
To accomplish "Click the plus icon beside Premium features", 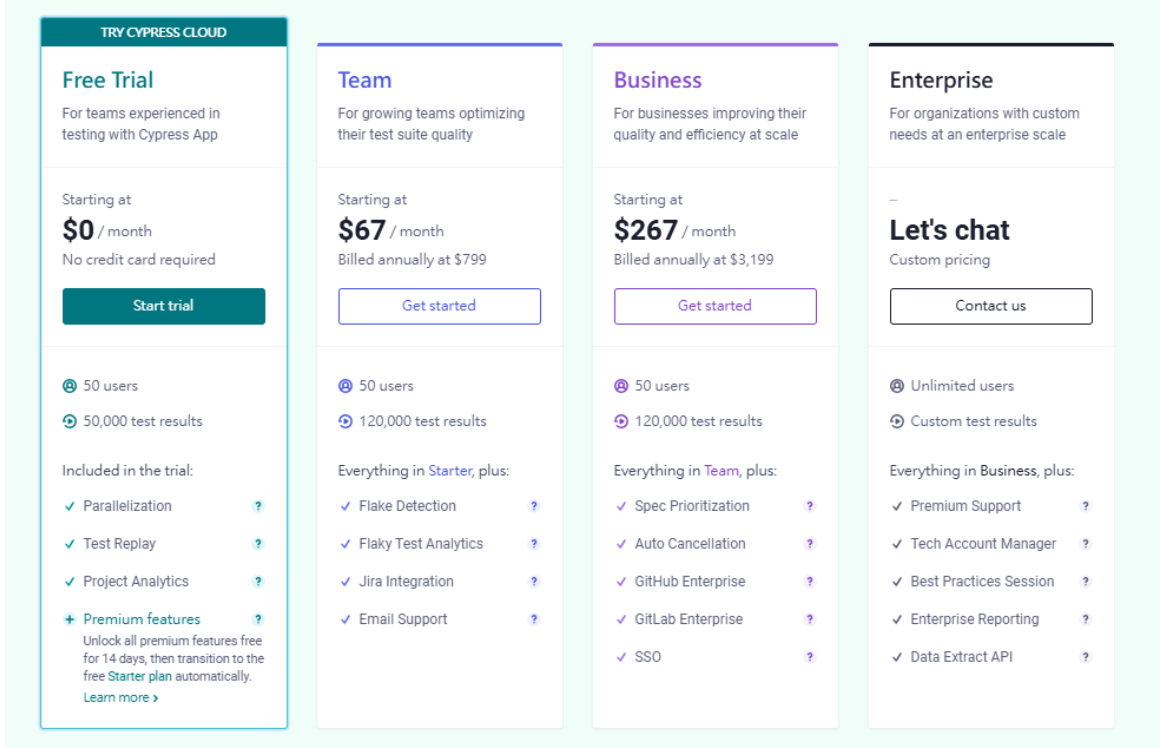I will [x=70, y=619].
